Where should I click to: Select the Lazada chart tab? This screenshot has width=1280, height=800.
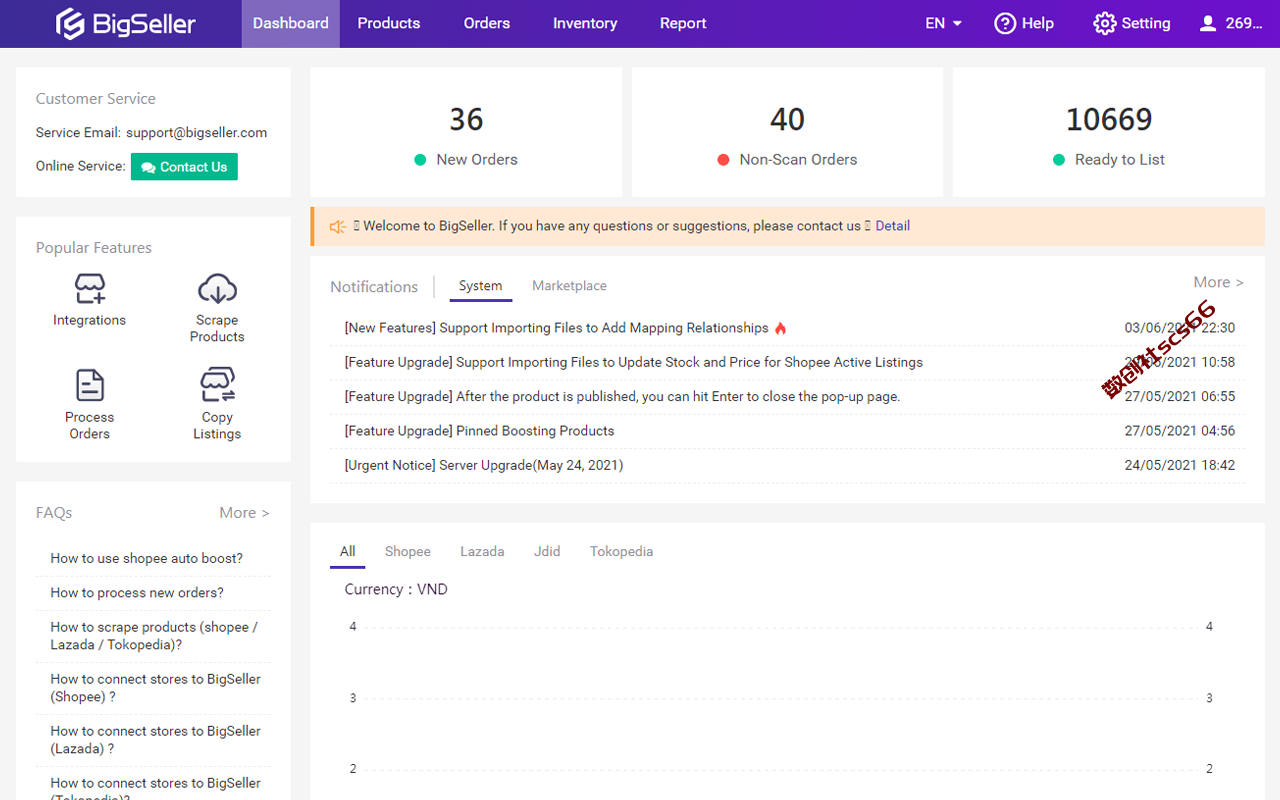(x=482, y=552)
